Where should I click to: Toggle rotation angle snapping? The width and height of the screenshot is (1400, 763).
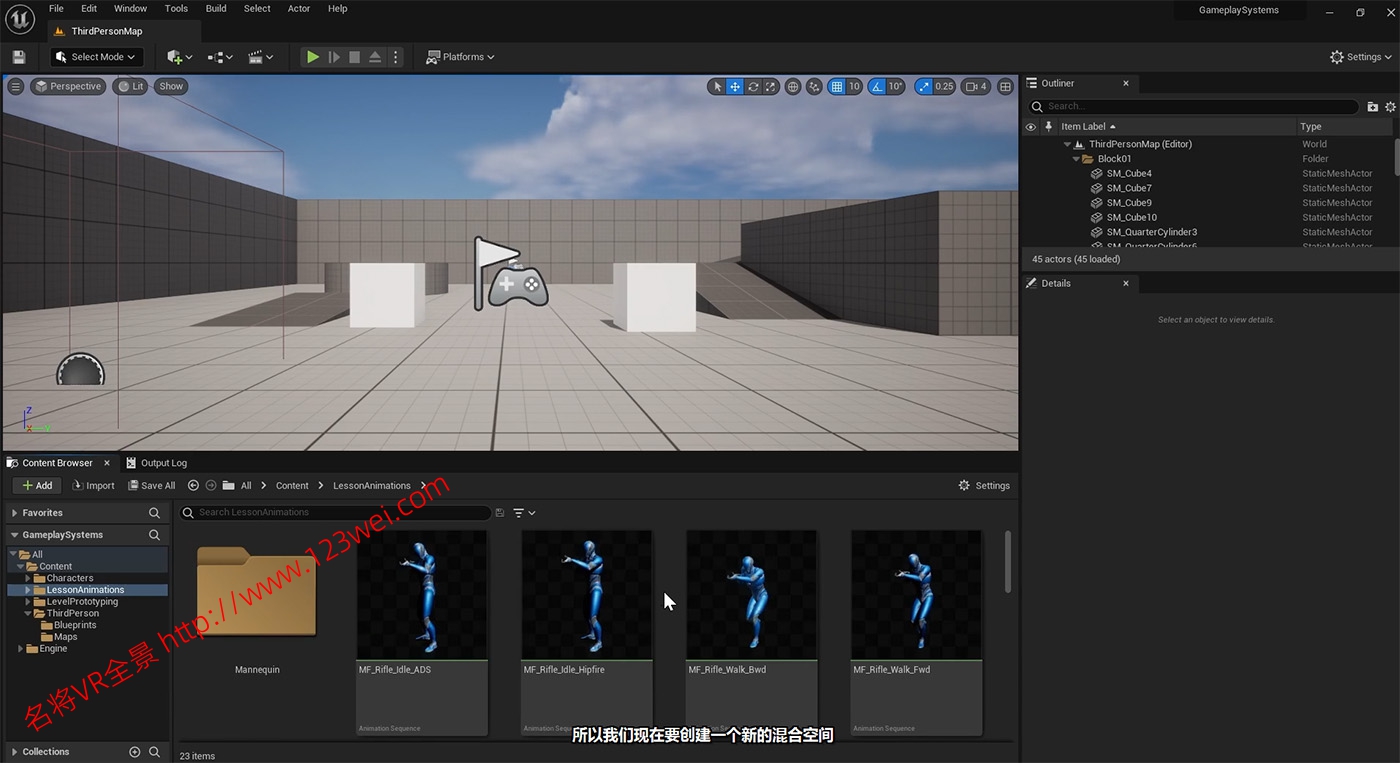pyautogui.click(x=877, y=87)
